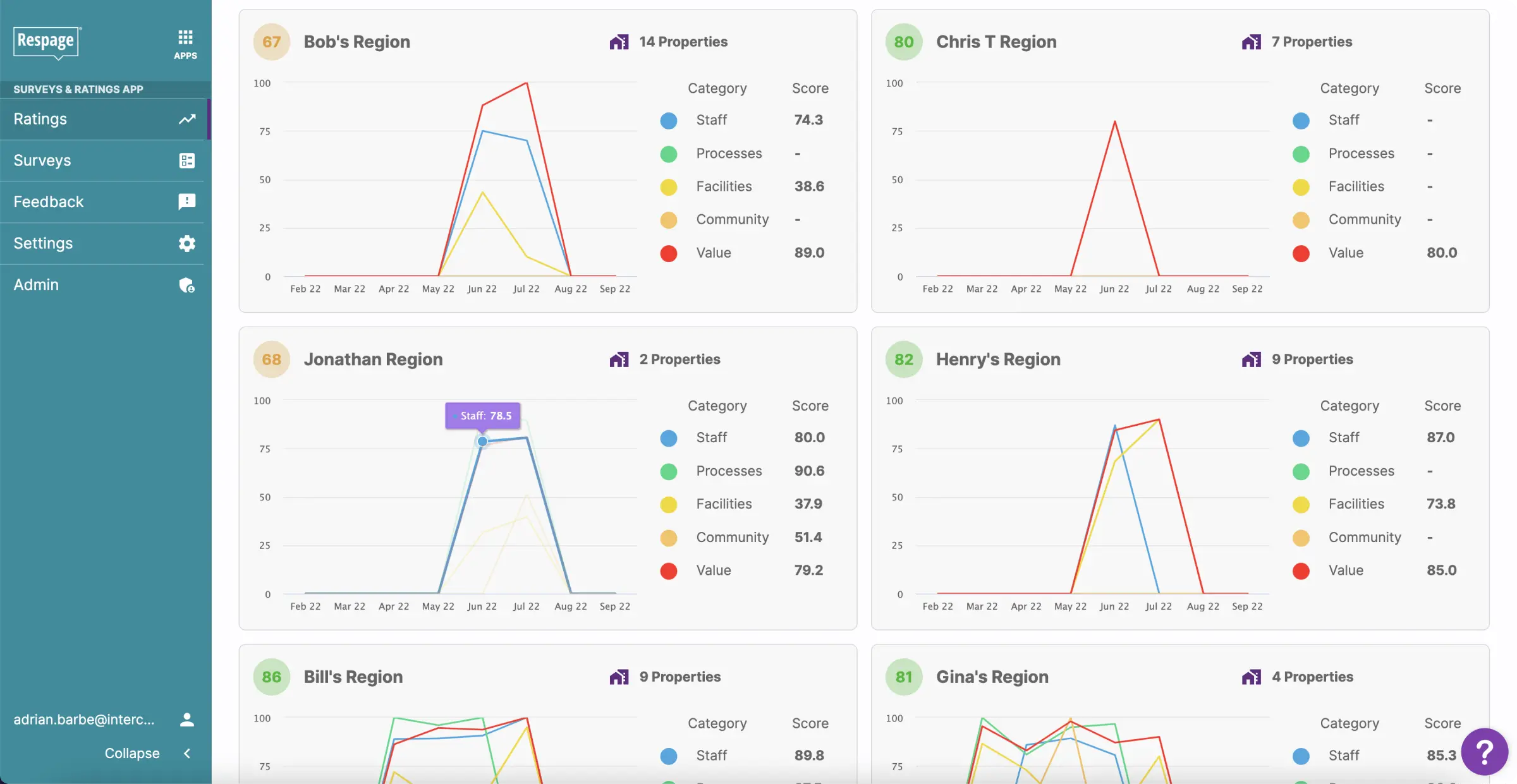Collapse the sidebar using the chevron
The image size is (1517, 784).
coord(187,753)
